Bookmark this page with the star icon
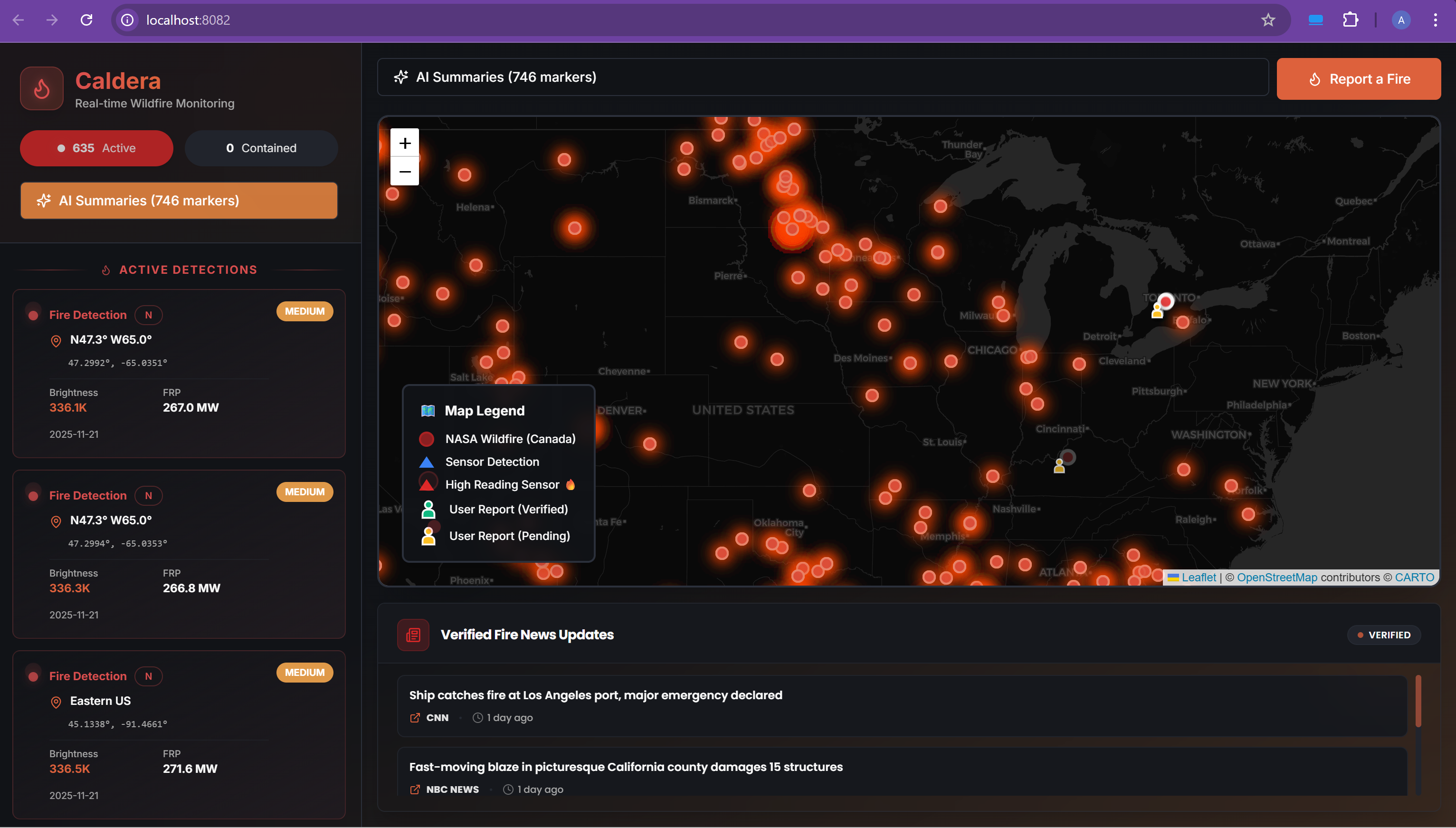The height and width of the screenshot is (828, 1456). (1268, 20)
